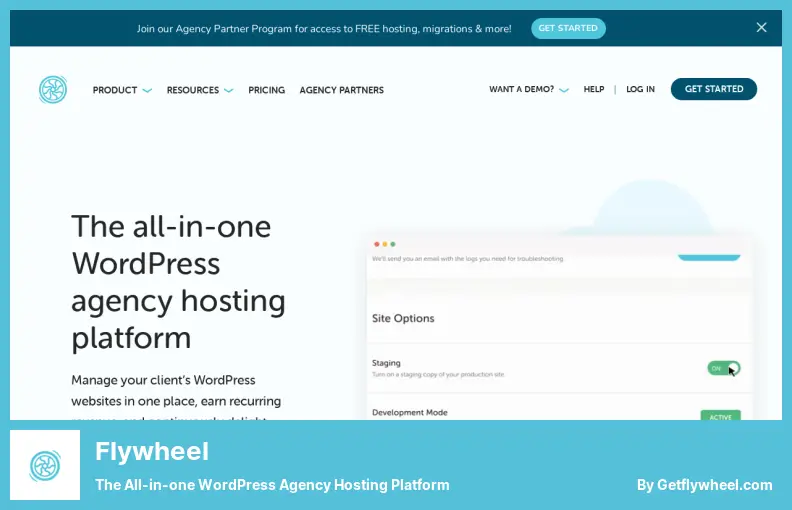Open the Product dropdown menu

point(122,90)
